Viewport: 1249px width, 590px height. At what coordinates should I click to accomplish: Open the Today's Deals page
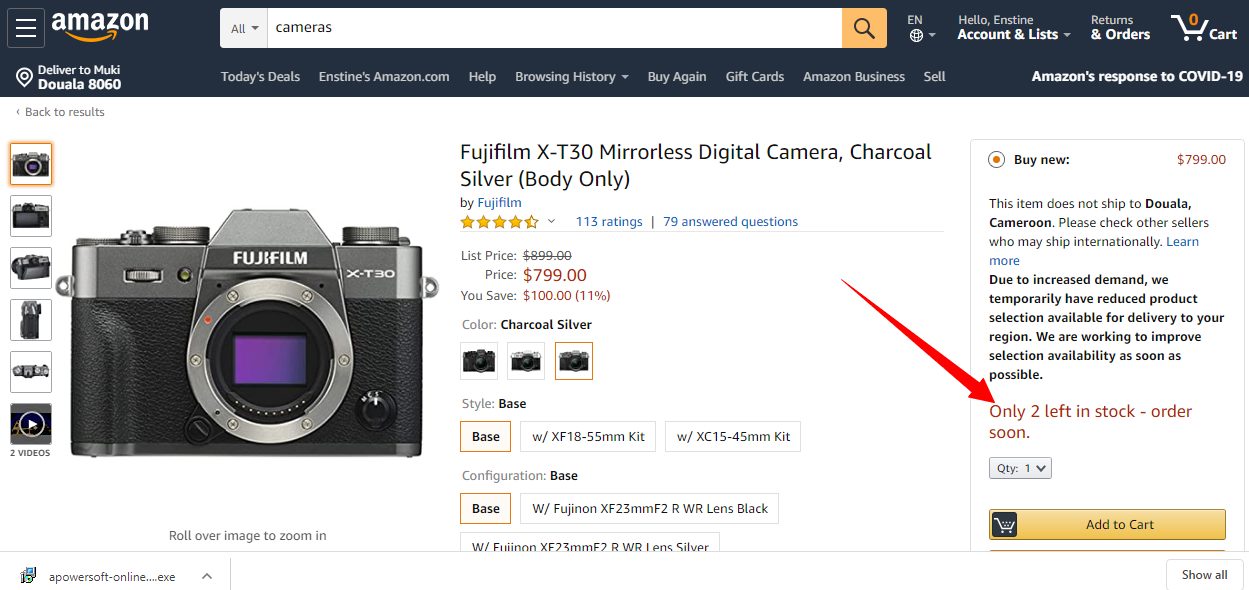point(260,76)
